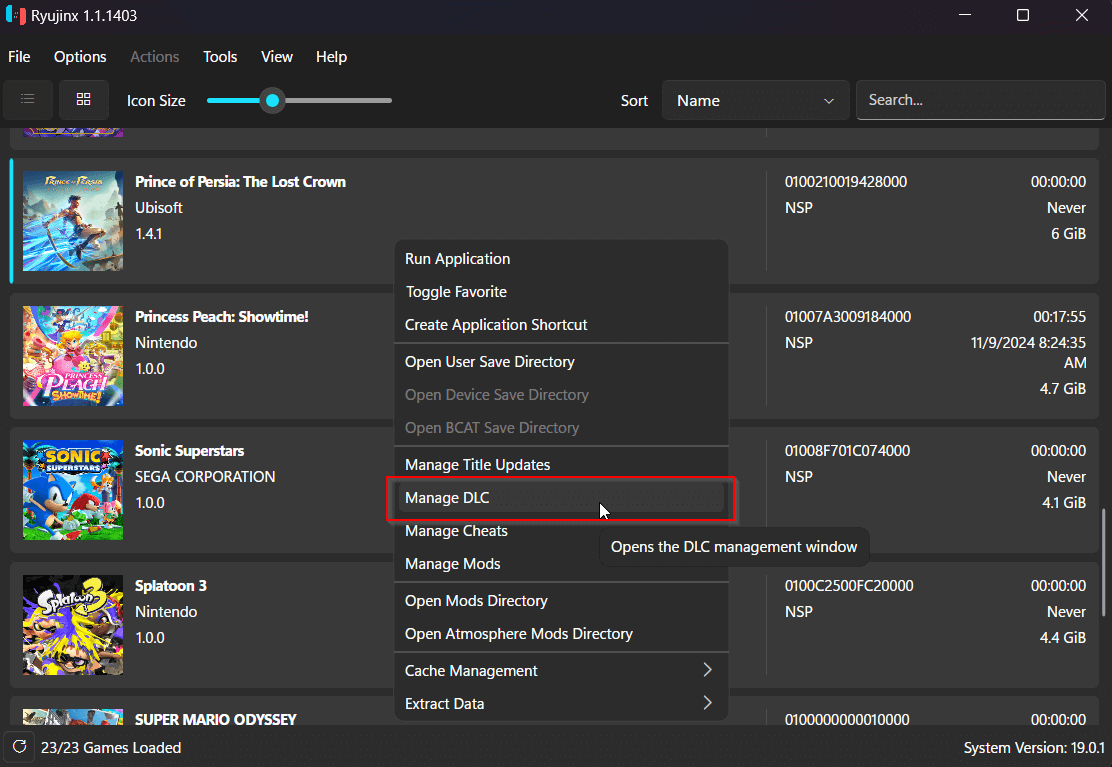Screen dimensions: 1112x767
Task: Select Open Mods Directory
Action: [561, 600]
